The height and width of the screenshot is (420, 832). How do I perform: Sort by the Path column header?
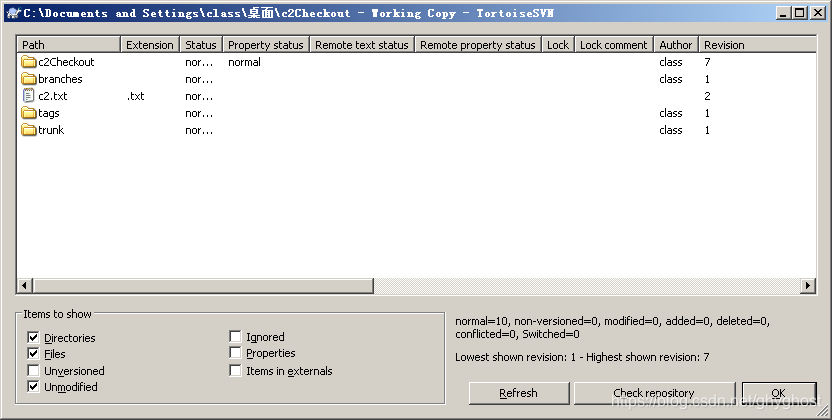click(x=69, y=45)
